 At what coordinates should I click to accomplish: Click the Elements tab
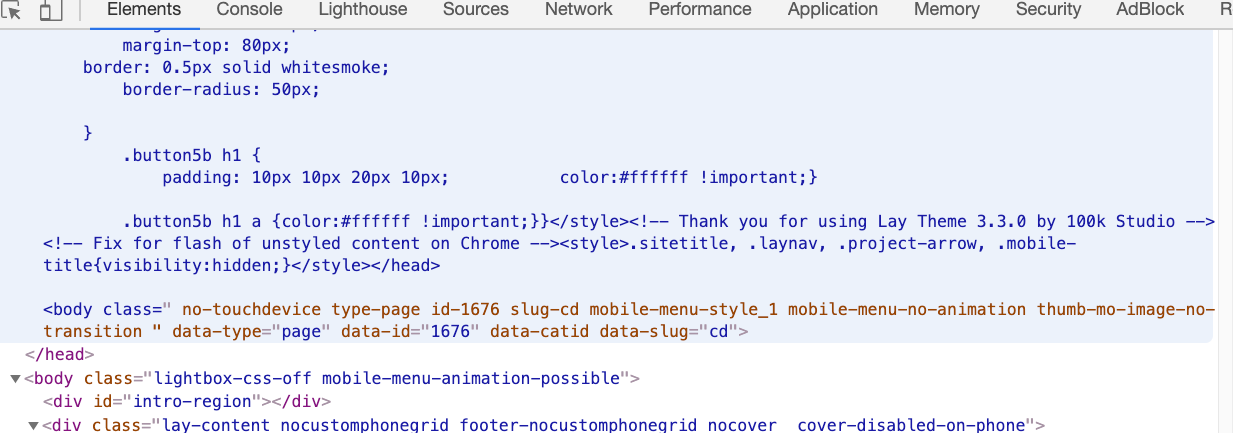(x=144, y=10)
